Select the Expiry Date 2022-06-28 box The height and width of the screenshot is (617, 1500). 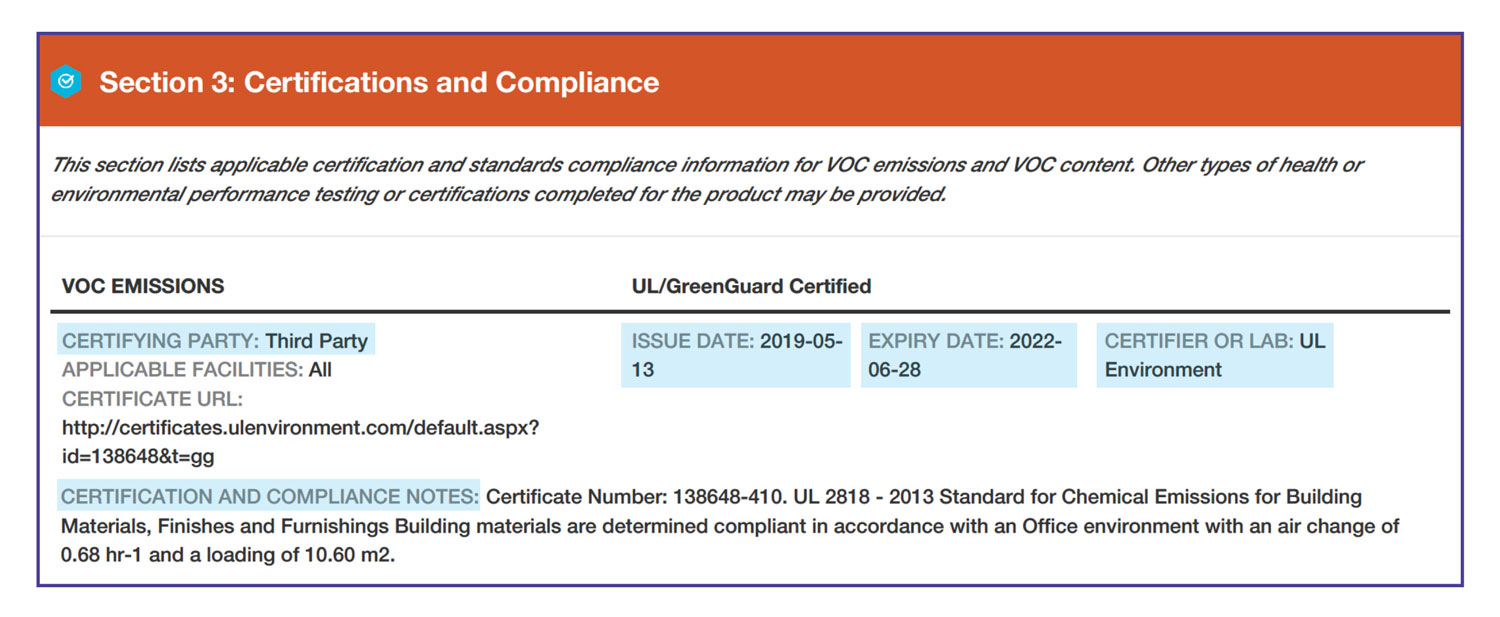click(968, 355)
